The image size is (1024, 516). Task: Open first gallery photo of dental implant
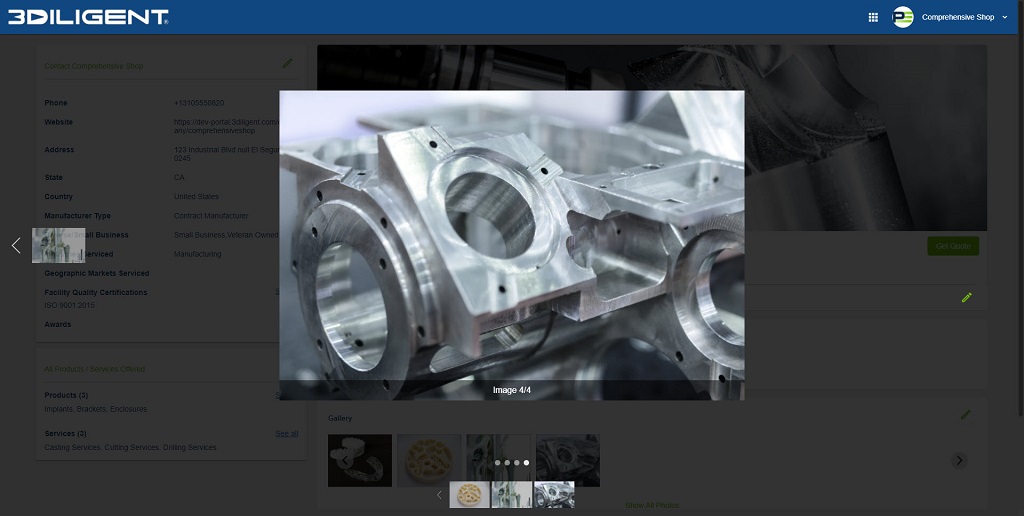coord(360,460)
